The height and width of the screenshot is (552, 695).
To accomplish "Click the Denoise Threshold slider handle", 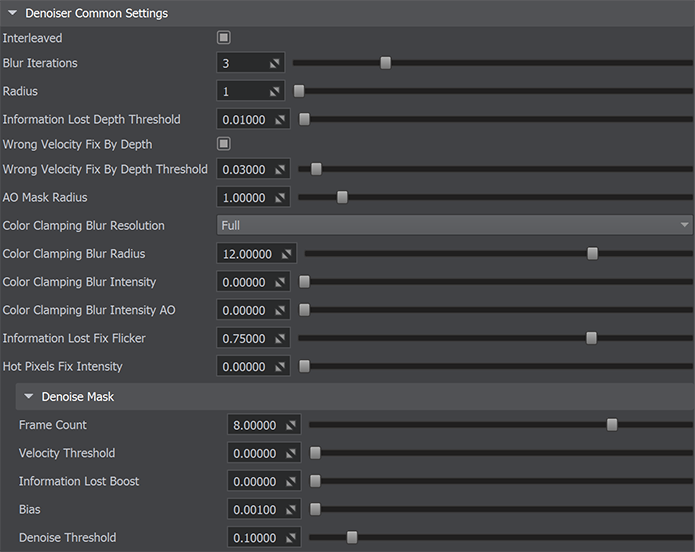I will [352, 537].
